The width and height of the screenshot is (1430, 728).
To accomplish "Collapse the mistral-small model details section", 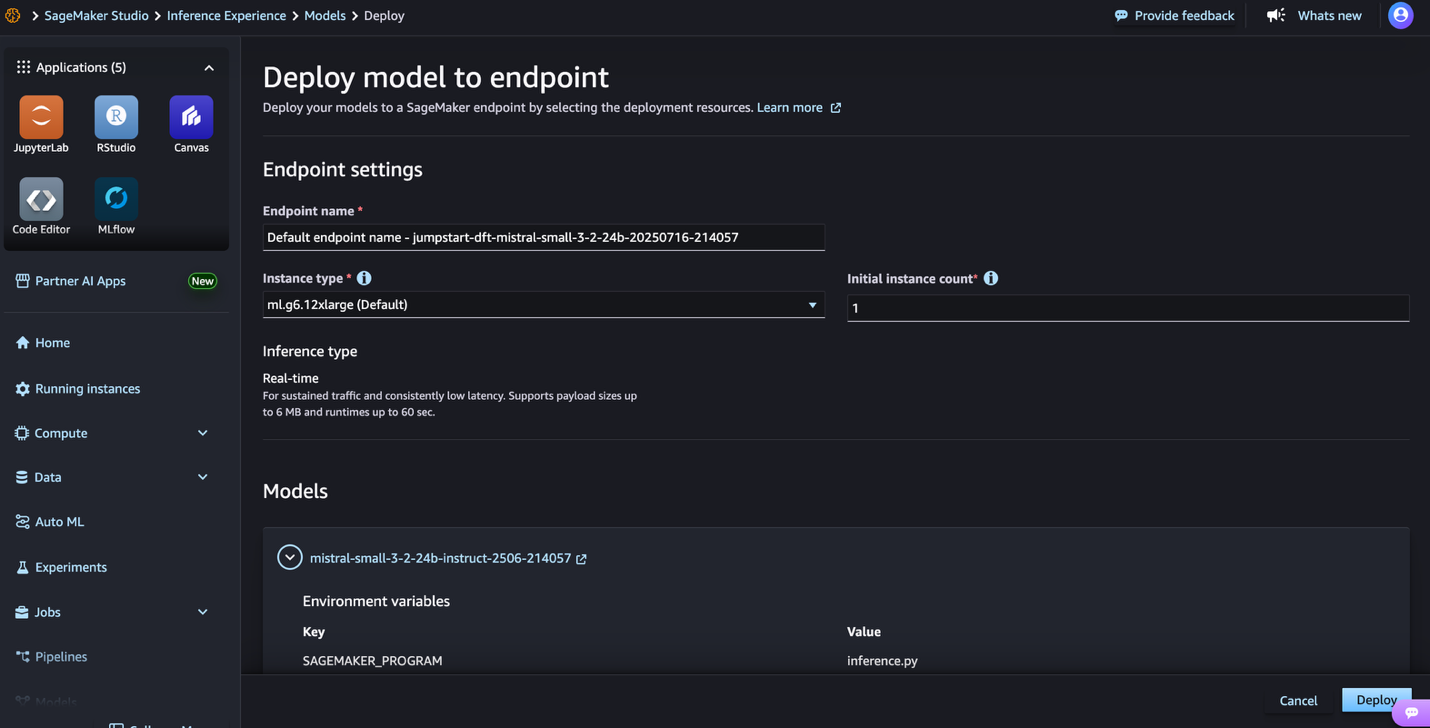I will click(290, 557).
